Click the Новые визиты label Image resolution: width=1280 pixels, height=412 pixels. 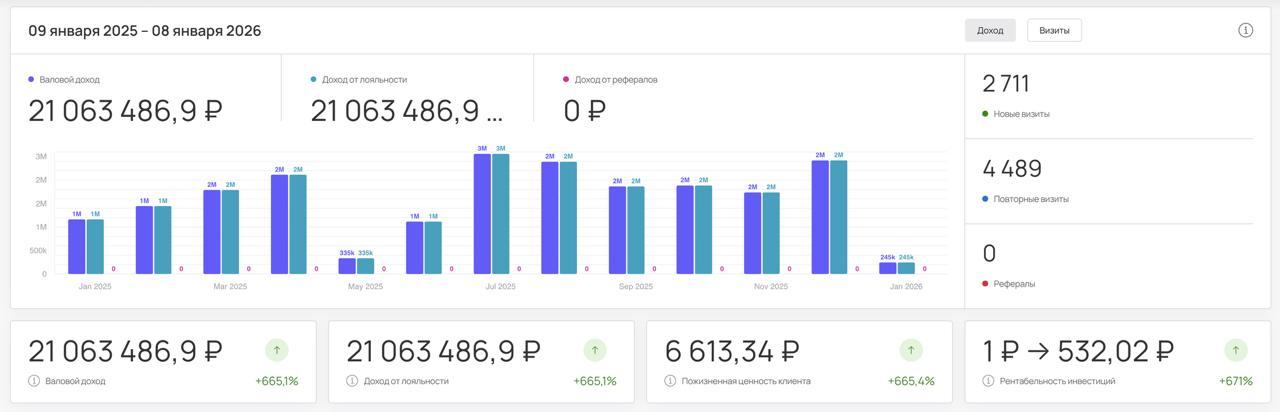coord(1022,114)
